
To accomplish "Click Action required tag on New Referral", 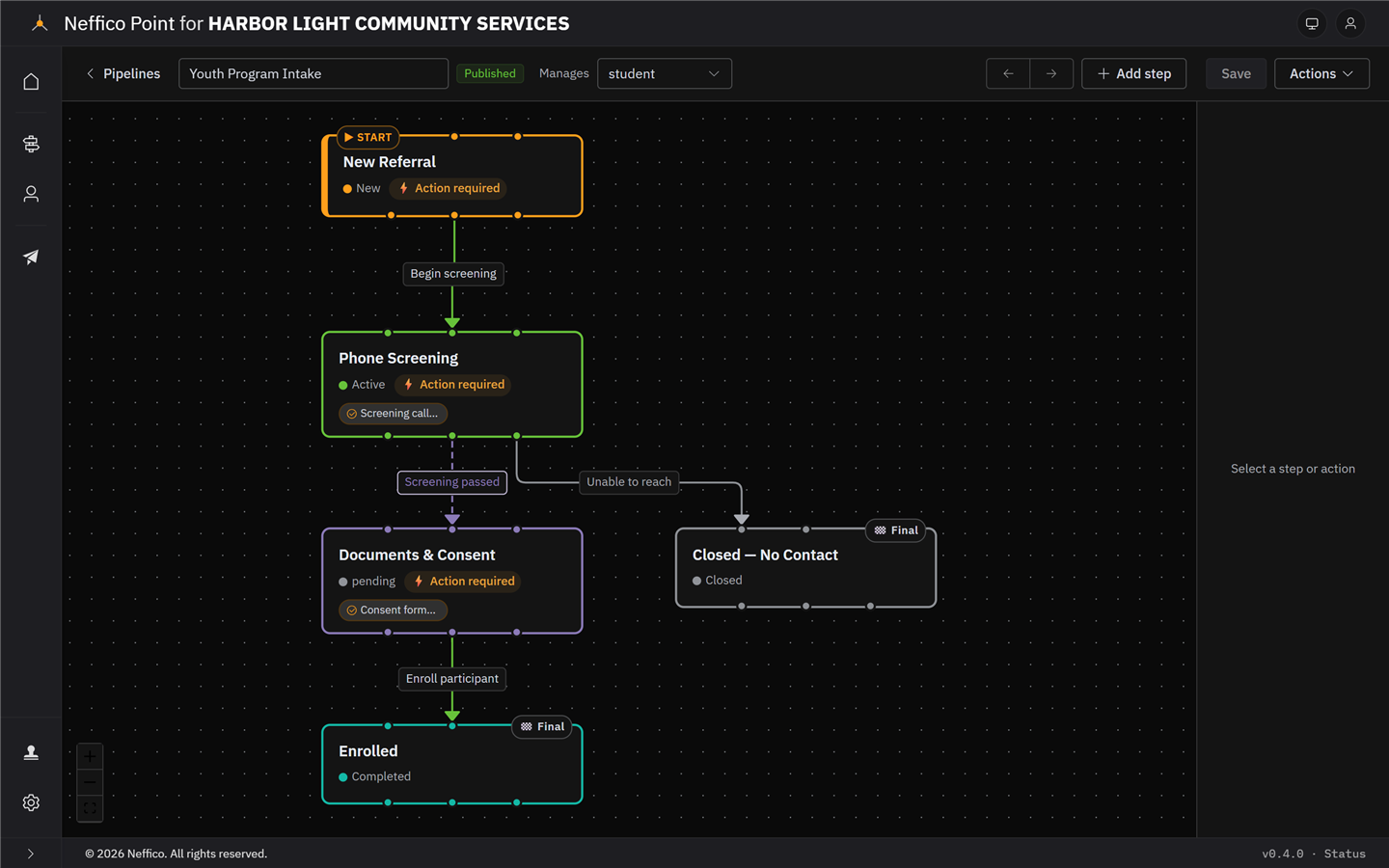I will click(x=449, y=188).
